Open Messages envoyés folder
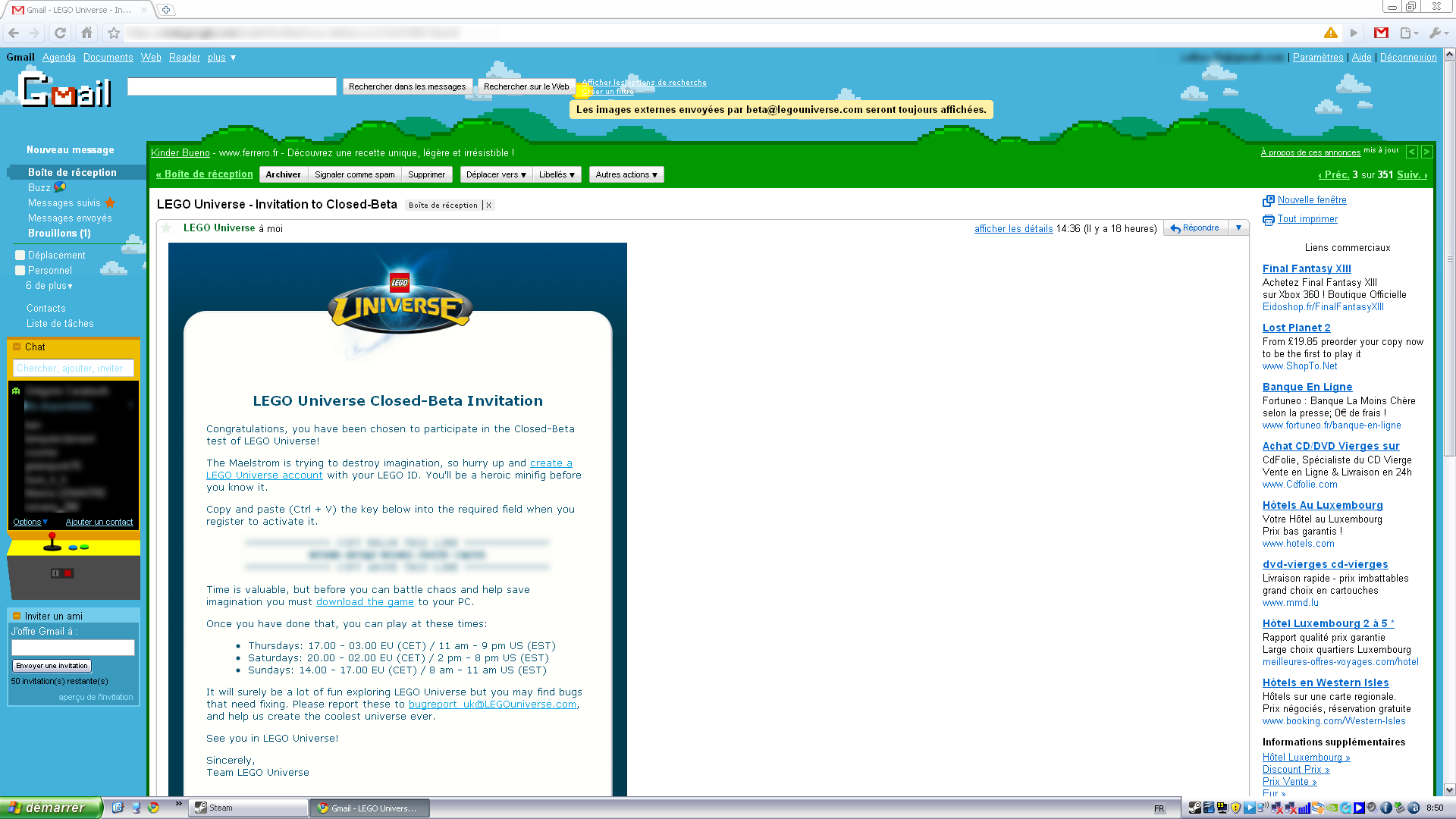The image size is (1456, 819). [x=70, y=218]
